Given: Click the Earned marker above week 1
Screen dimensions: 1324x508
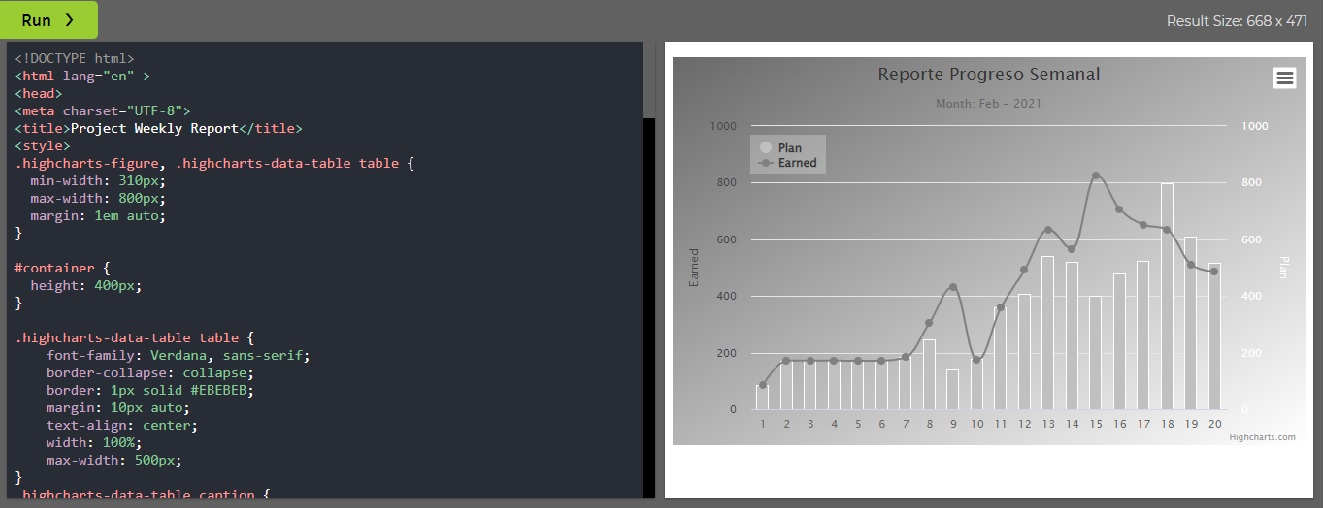Looking at the screenshot, I should (x=762, y=385).
